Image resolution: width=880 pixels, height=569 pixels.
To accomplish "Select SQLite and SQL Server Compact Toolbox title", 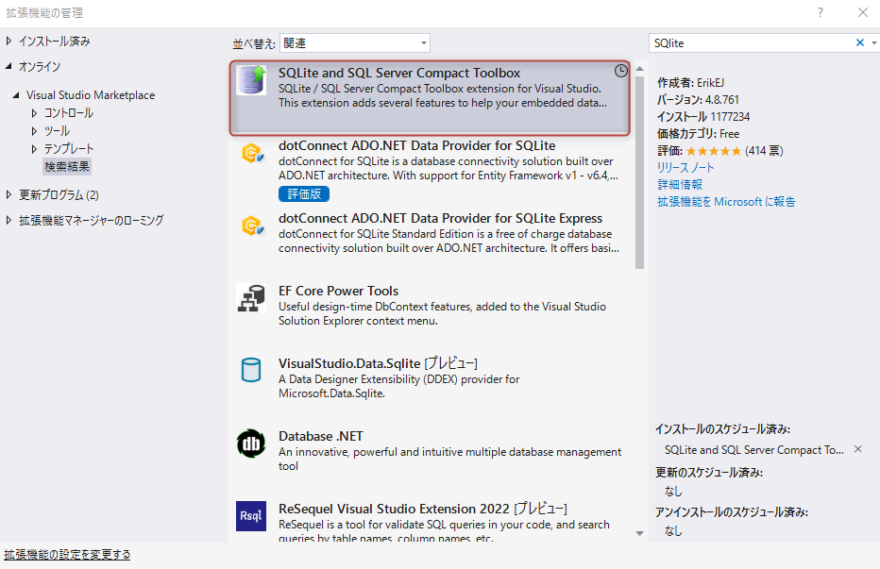I will tap(400, 73).
